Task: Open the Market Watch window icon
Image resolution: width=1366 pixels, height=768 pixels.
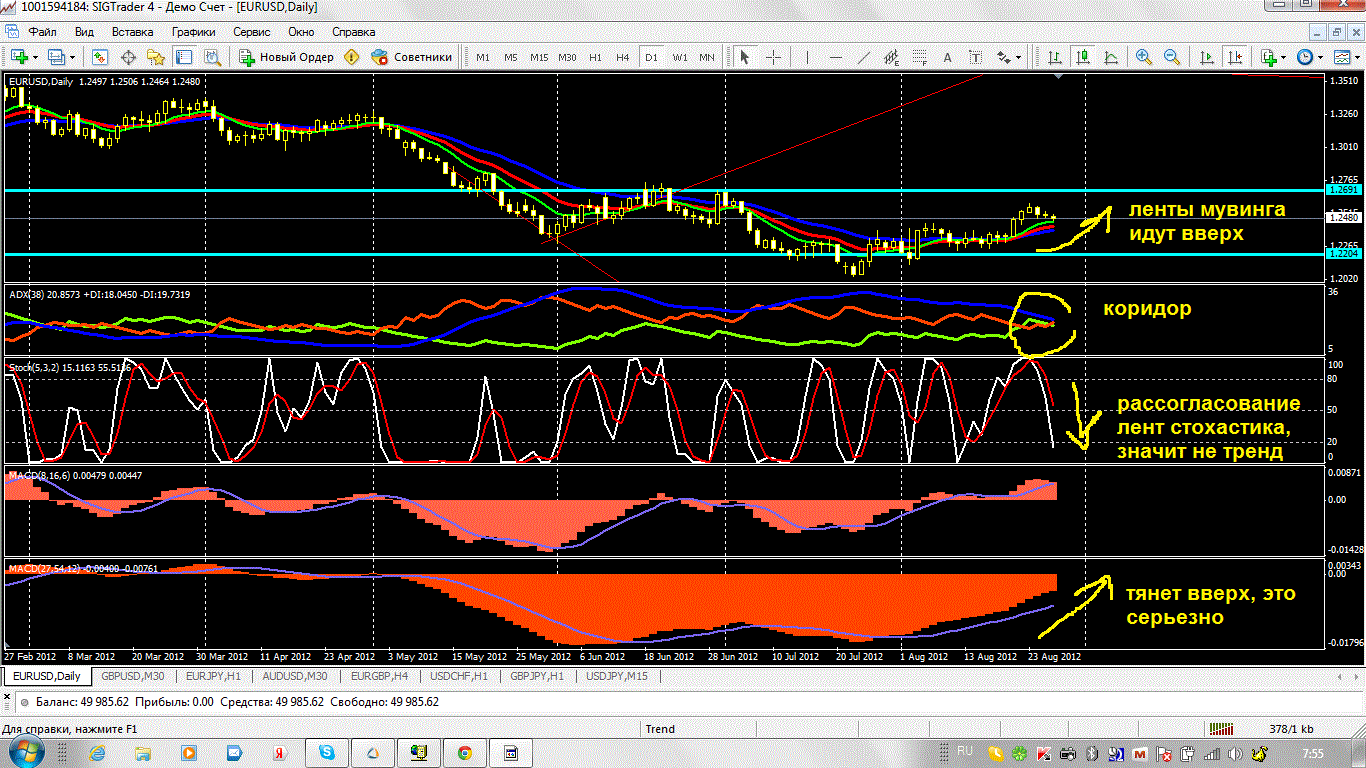Action: [x=100, y=57]
